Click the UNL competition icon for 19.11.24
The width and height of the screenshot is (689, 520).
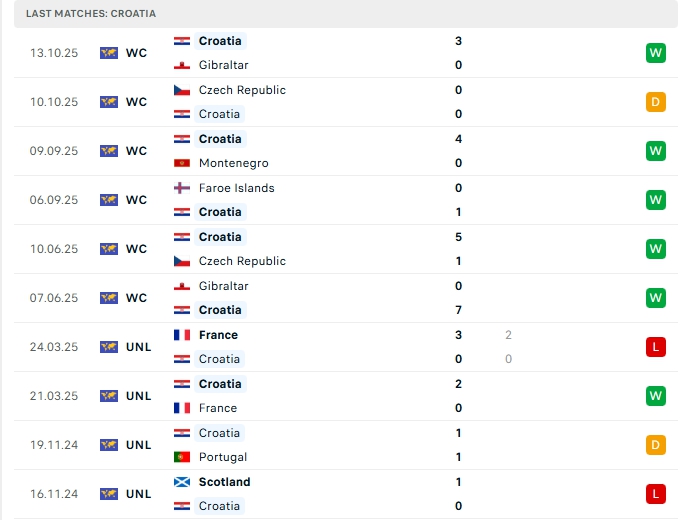click(x=109, y=445)
